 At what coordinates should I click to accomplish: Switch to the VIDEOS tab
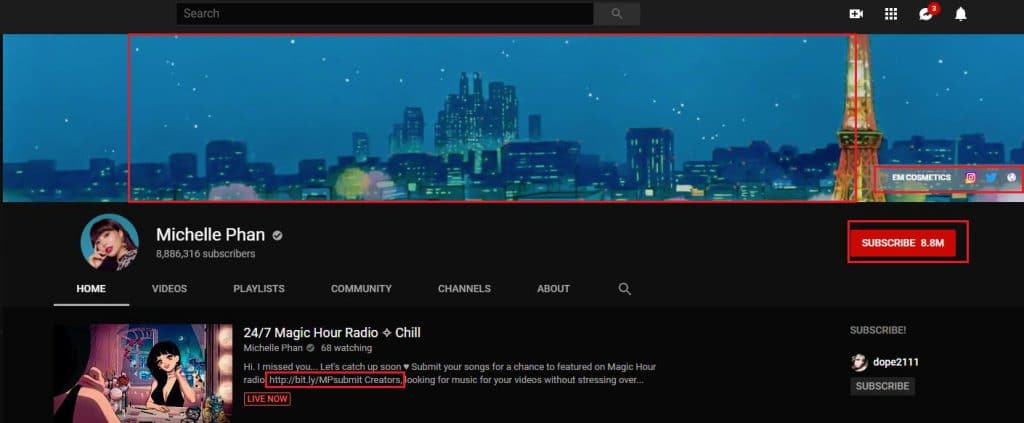tap(169, 289)
